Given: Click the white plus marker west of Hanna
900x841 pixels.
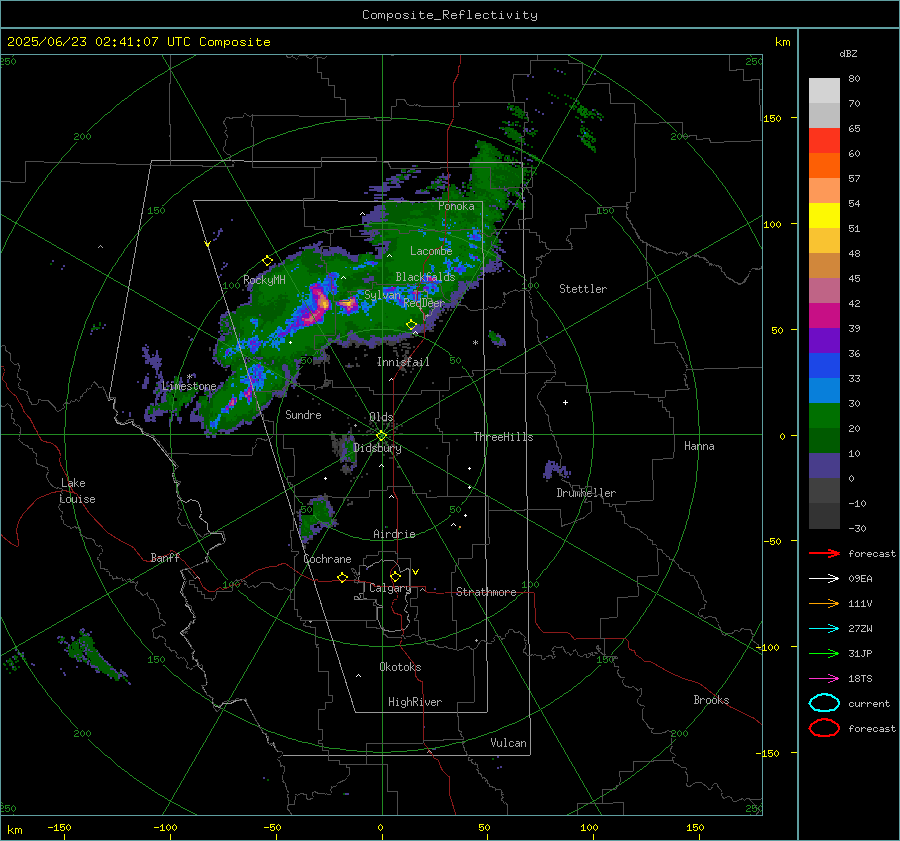Looking at the screenshot, I should [x=565, y=402].
